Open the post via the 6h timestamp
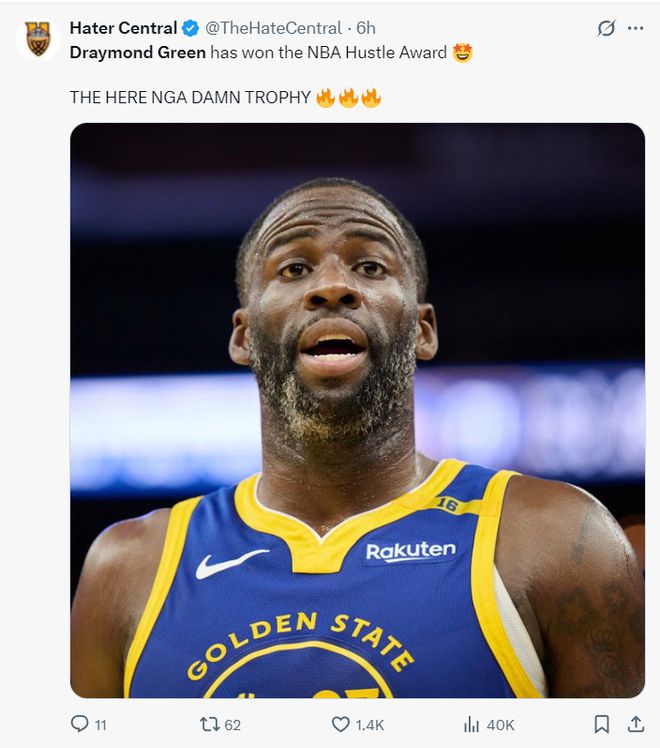 pos(366,28)
